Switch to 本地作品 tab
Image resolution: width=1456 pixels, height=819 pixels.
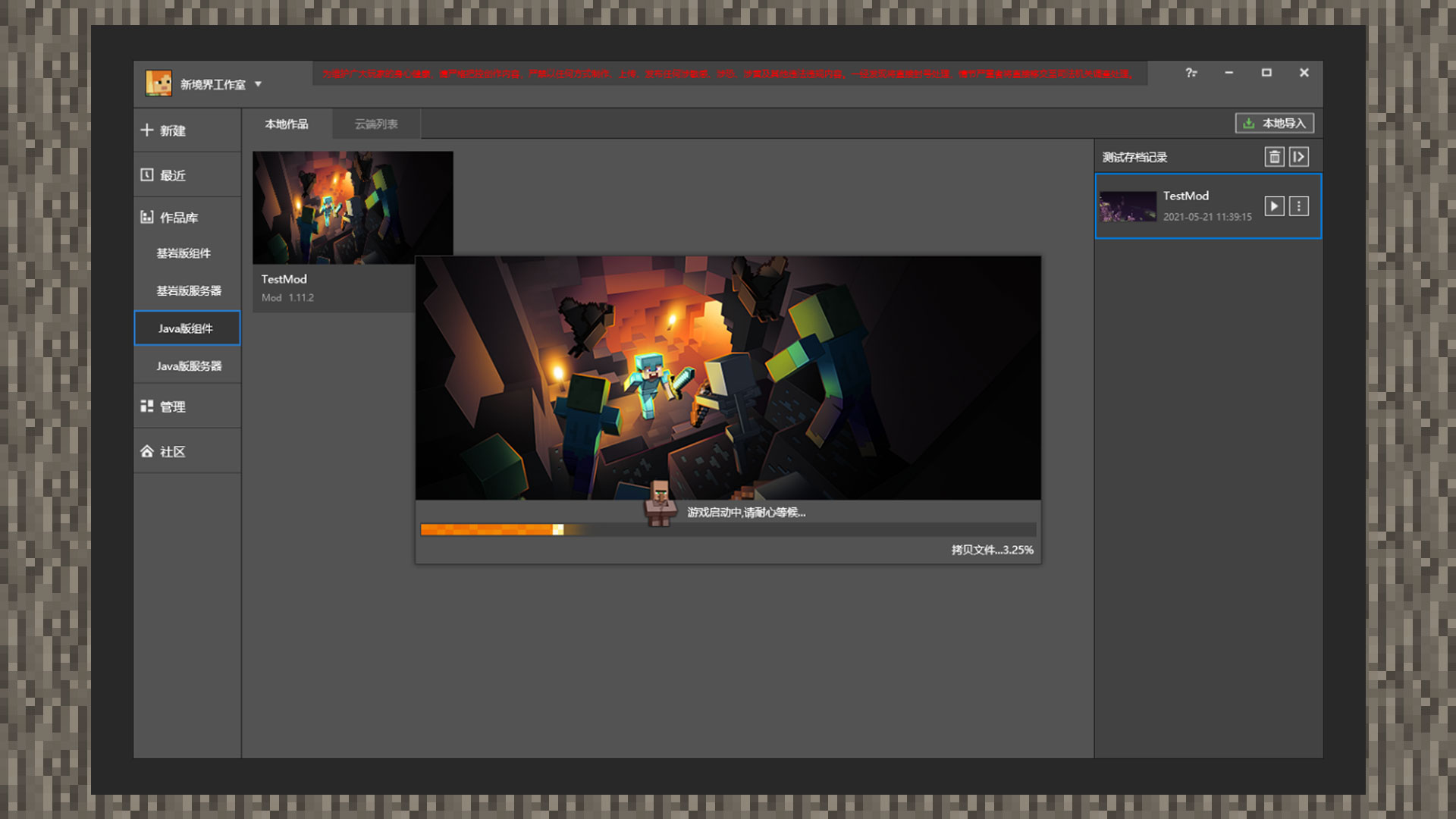click(x=287, y=124)
